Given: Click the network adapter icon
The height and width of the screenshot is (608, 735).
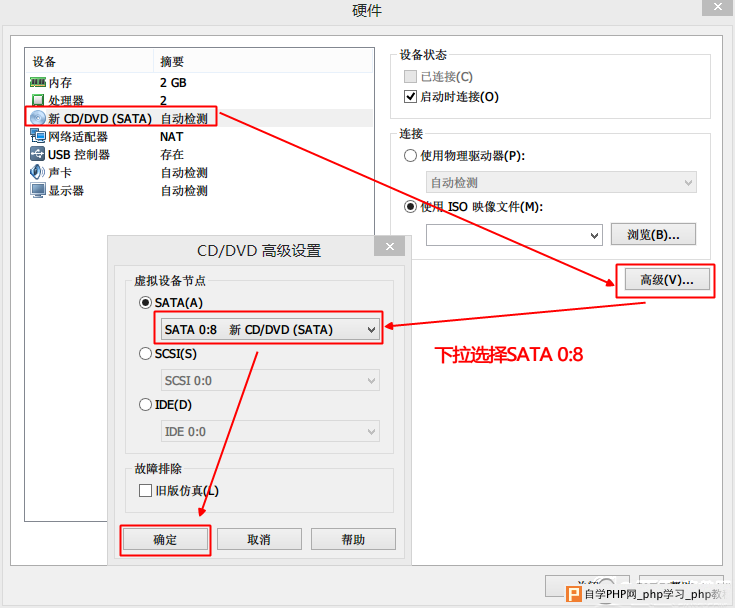Looking at the screenshot, I should pyautogui.click(x=38, y=136).
